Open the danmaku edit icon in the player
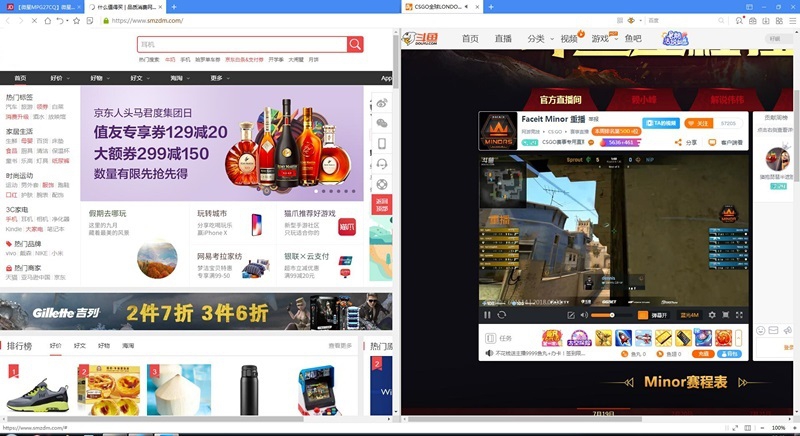This screenshot has height=436, width=800. click(x=571, y=315)
